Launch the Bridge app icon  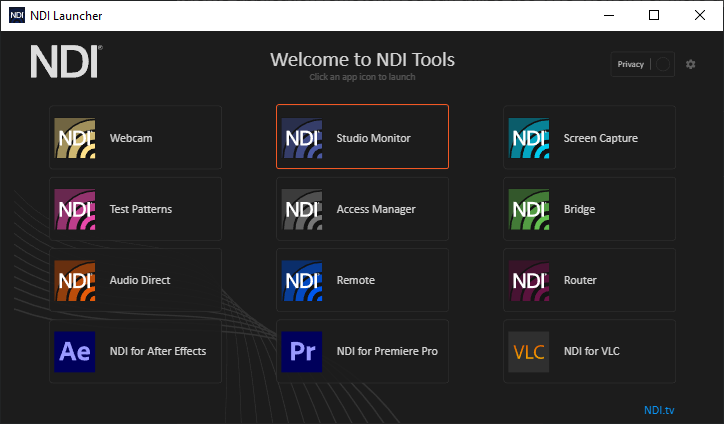point(529,209)
